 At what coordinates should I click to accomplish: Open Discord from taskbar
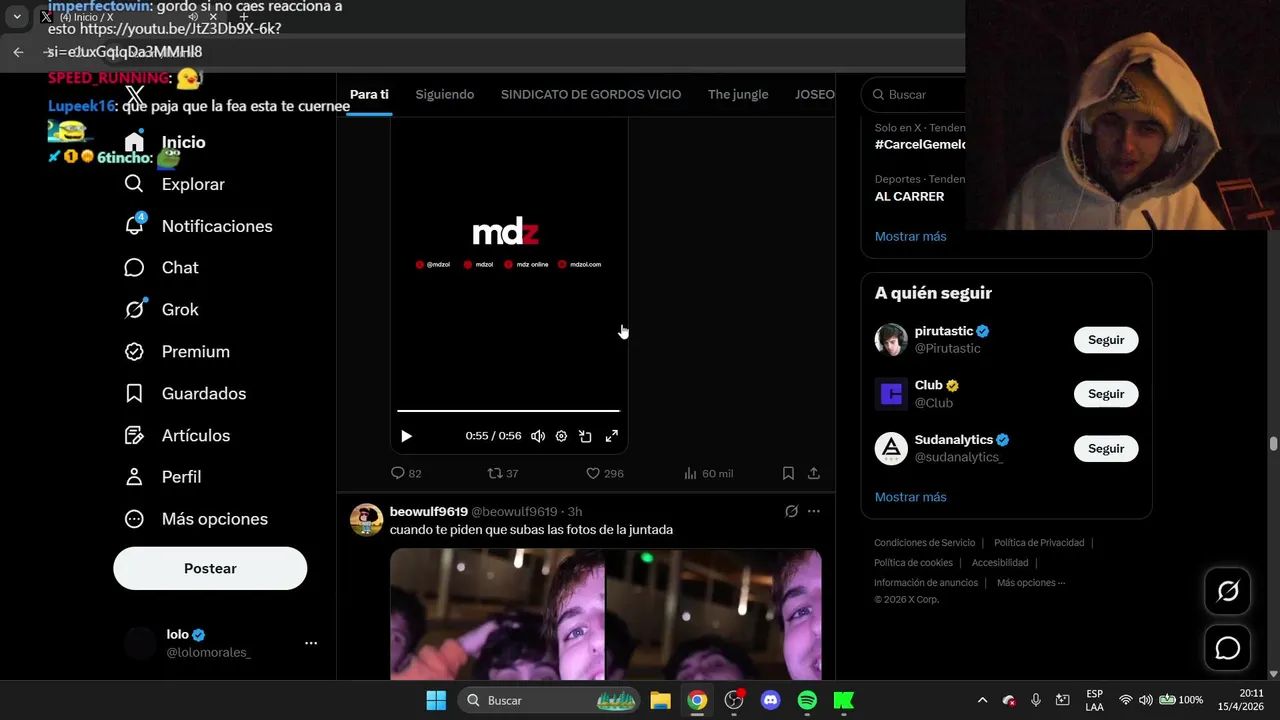770,700
